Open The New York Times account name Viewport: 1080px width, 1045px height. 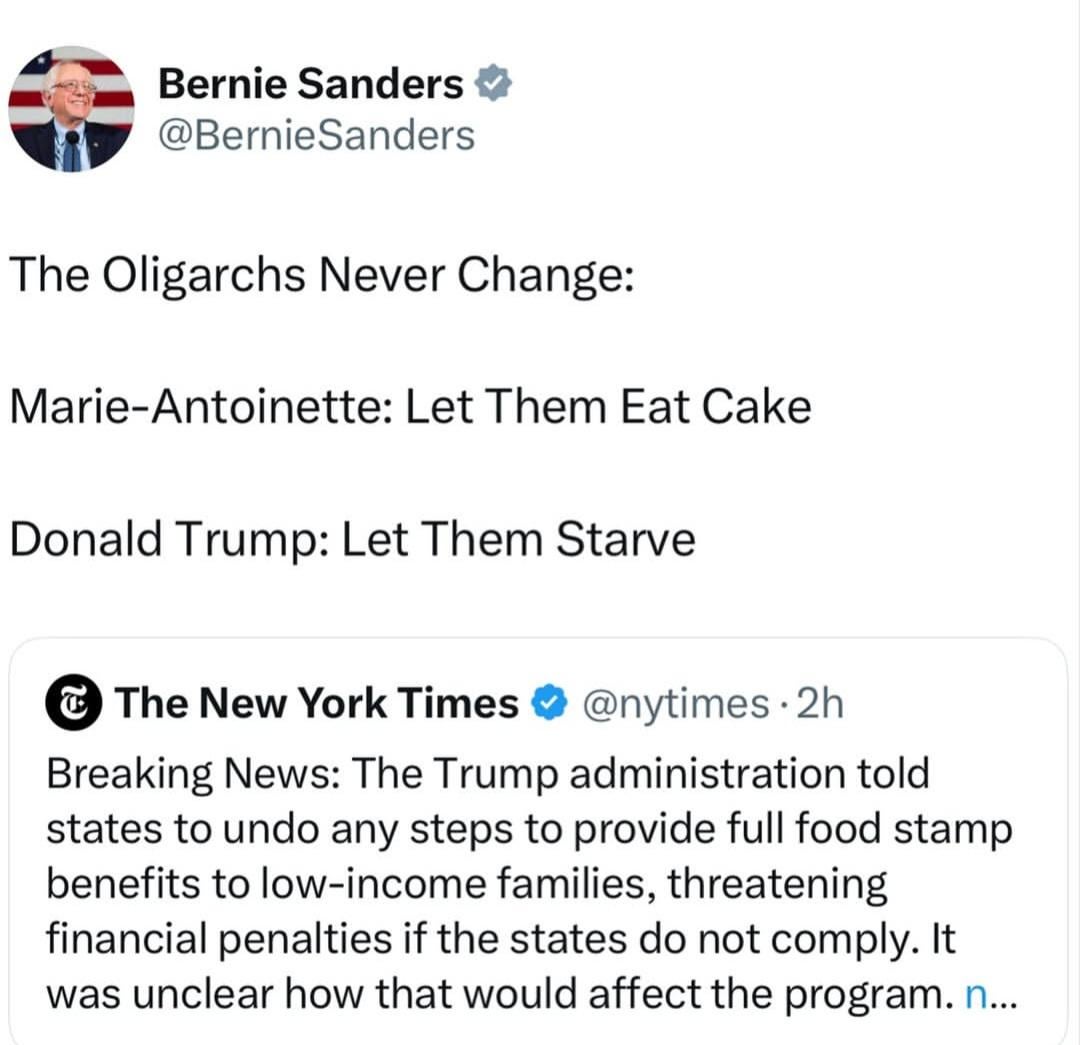coord(317,704)
